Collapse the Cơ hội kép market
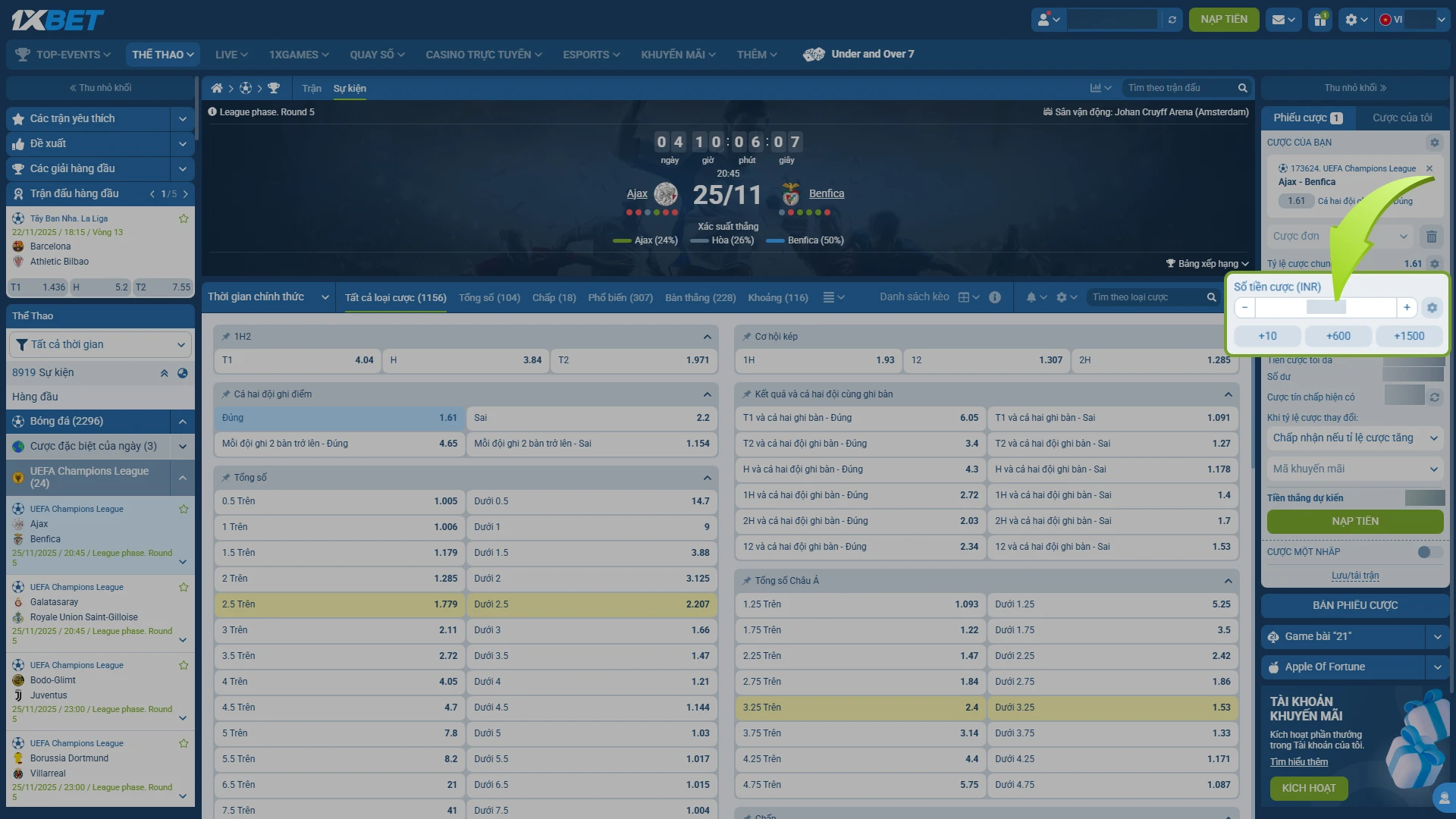1456x819 pixels. (x=1228, y=337)
